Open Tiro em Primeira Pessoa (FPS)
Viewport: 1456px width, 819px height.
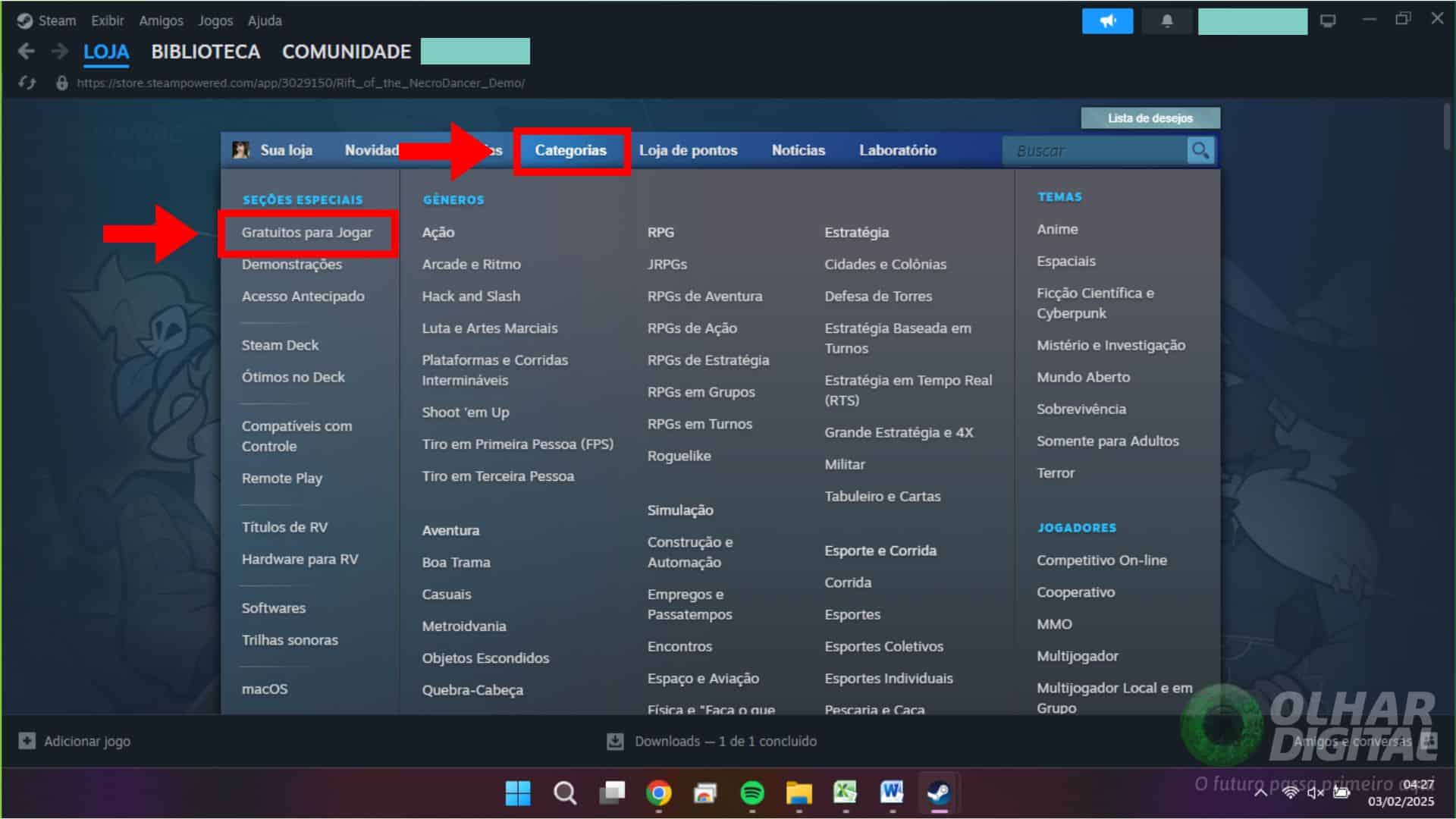[518, 444]
